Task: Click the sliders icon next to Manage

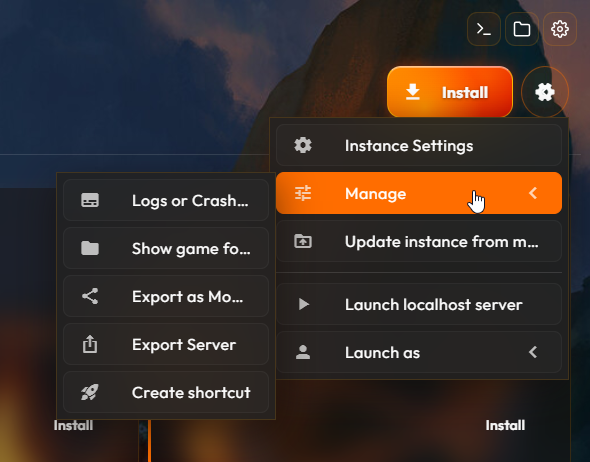Action: pyautogui.click(x=303, y=193)
